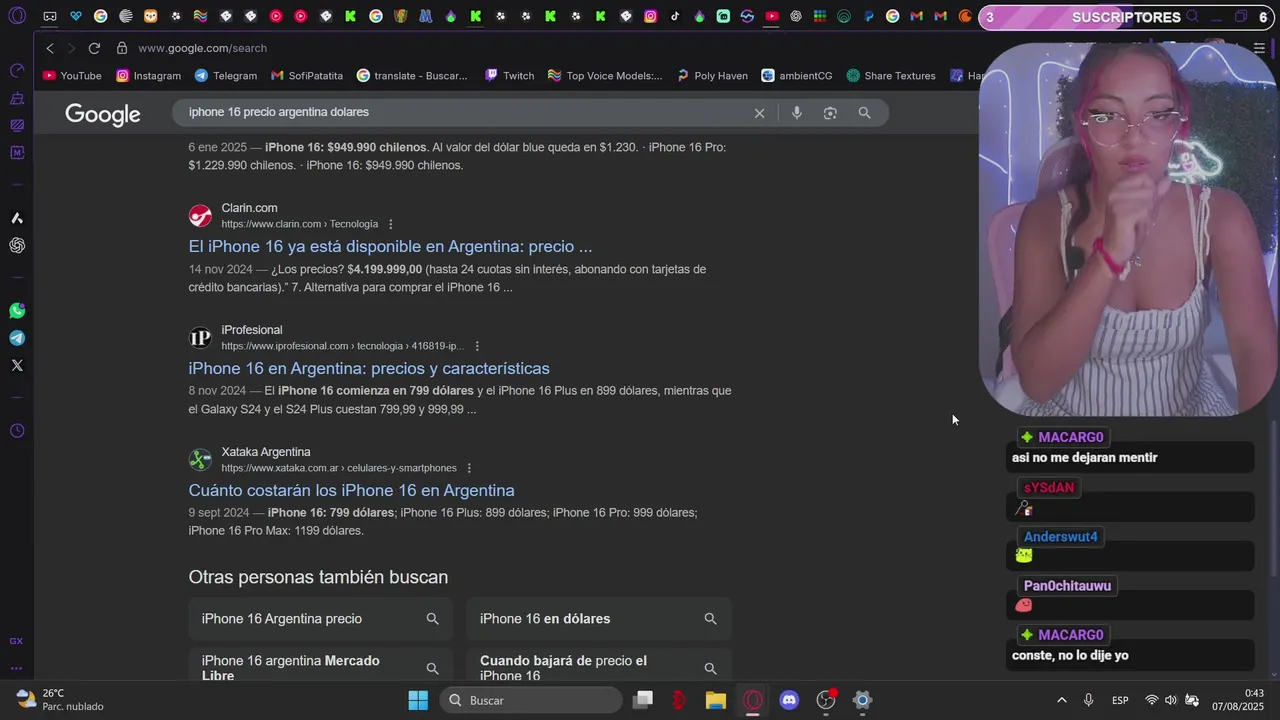1280x720 pixels.
Task: Select related search 'iPhone 16 en dólares'
Action: 598,619
